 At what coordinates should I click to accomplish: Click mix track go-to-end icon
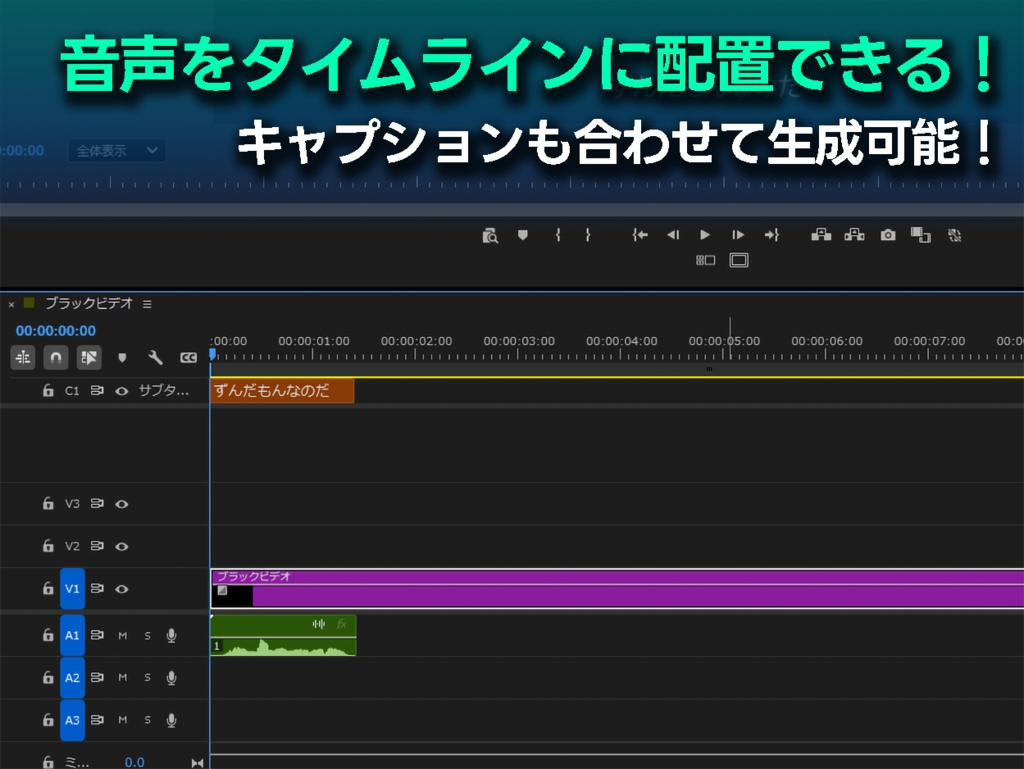coord(197,762)
